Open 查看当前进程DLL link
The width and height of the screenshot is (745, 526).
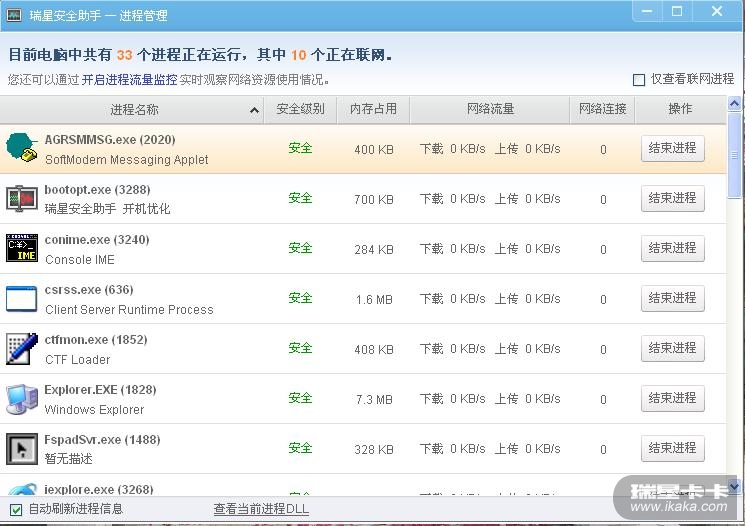pyautogui.click(x=261, y=509)
